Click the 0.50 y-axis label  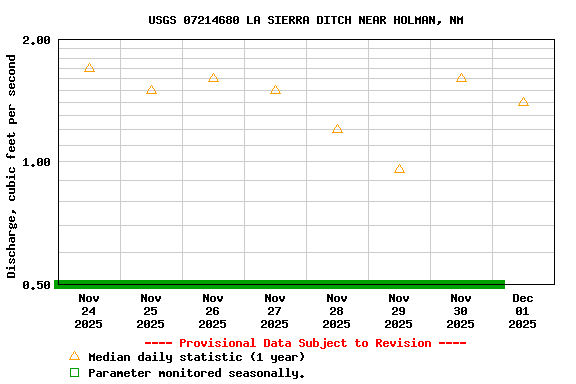tap(36, 285)
